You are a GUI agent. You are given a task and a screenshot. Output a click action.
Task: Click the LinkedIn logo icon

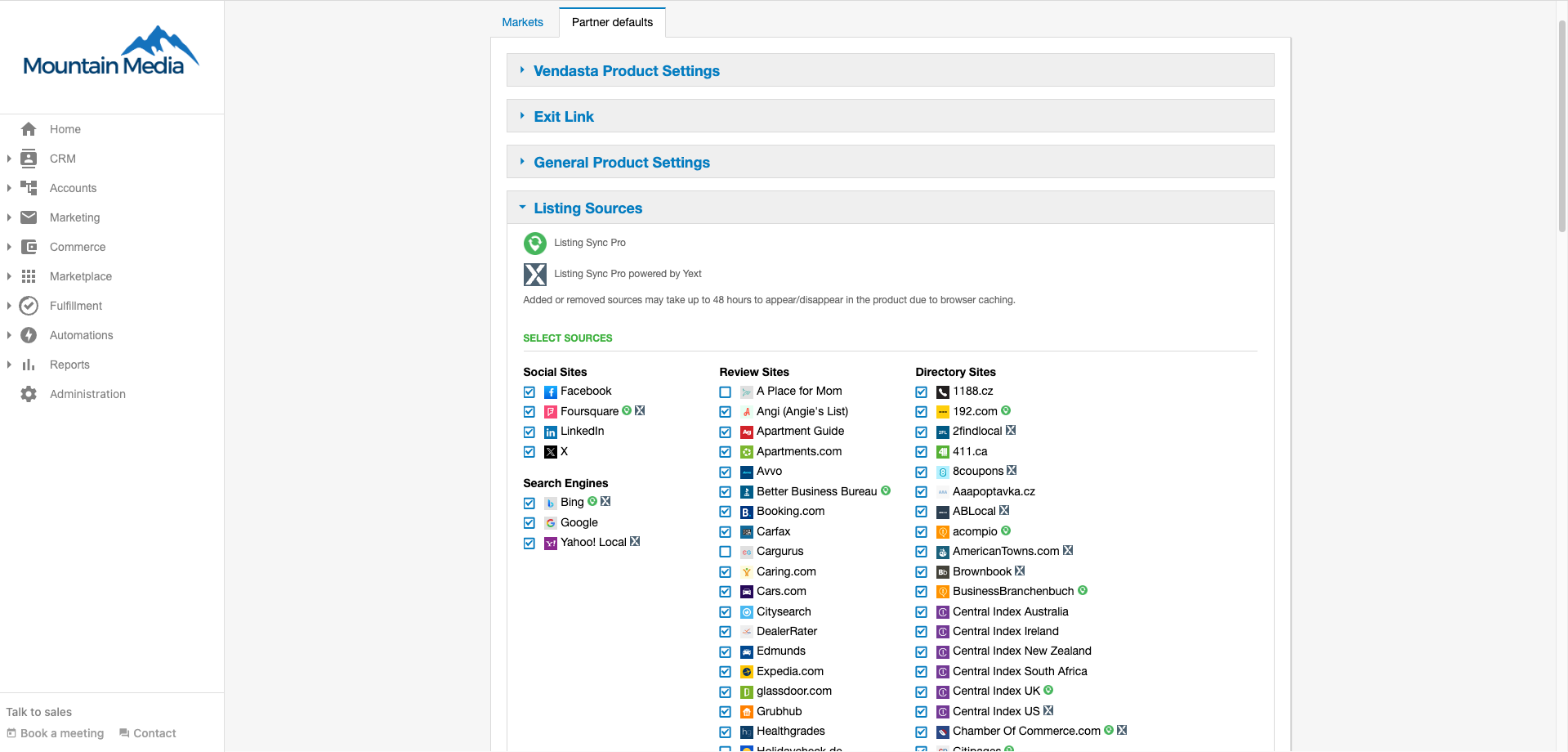[x=551, y=432]
